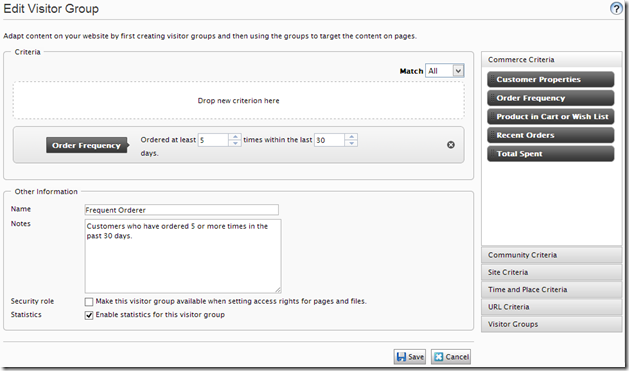Expand the Time and Place Criteria section
629x371 pixels.
pyautogui.click(x=552, y=290)
